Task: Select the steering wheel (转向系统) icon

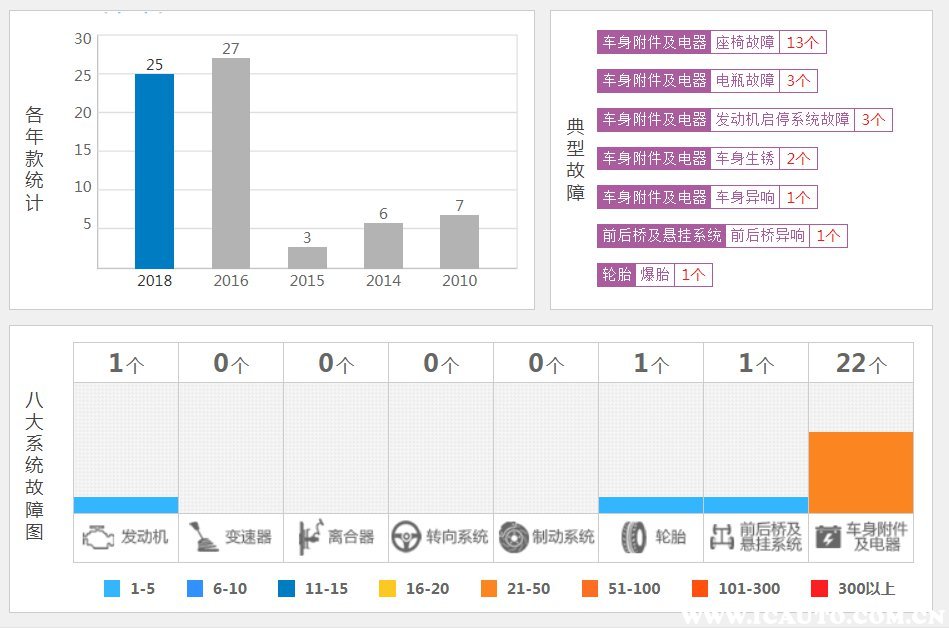Action: pyautogui.click(x=405, y=537)
